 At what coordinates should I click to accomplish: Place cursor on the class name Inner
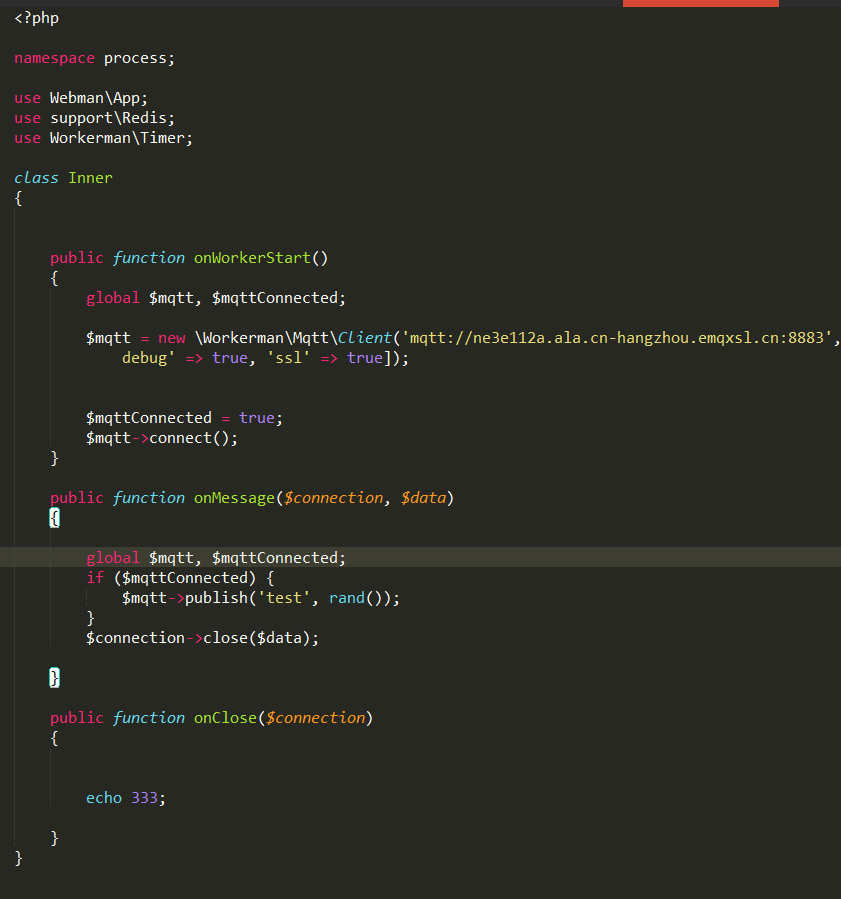pyautogui.click(x=90, y=177)
